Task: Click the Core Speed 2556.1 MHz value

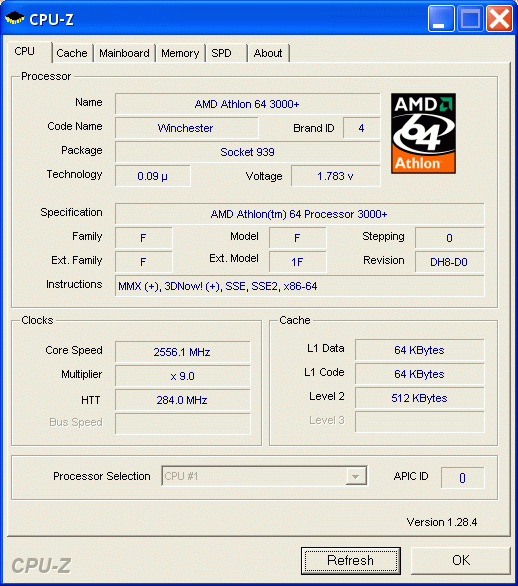Action: [x=182, y=352]
